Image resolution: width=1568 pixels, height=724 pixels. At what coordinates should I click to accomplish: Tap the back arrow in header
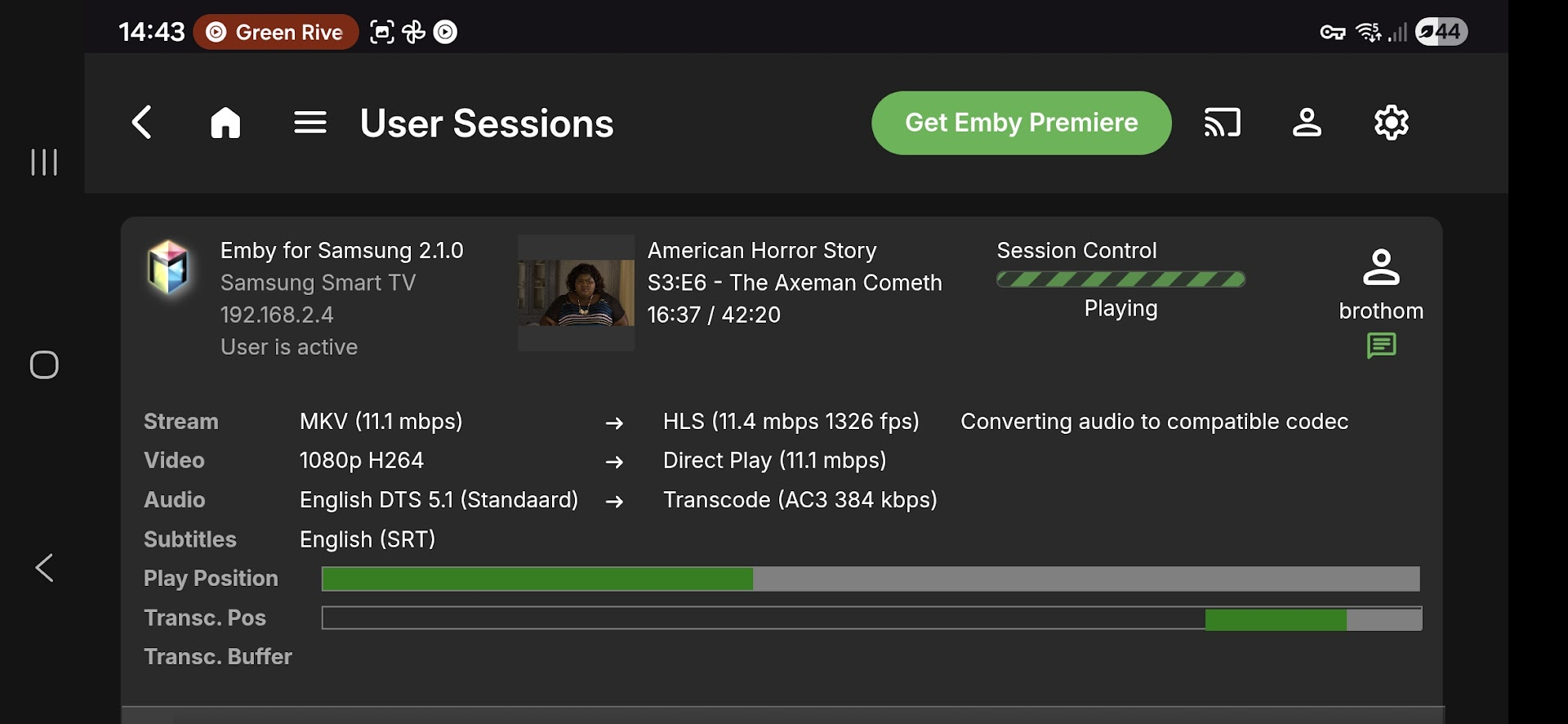tap(142, 123)
